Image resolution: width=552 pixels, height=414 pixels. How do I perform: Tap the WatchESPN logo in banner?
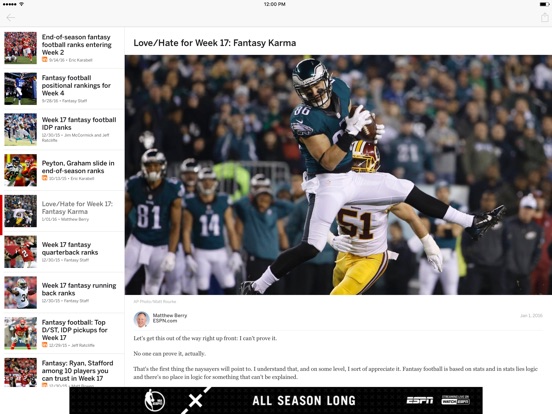click(456, 400)
